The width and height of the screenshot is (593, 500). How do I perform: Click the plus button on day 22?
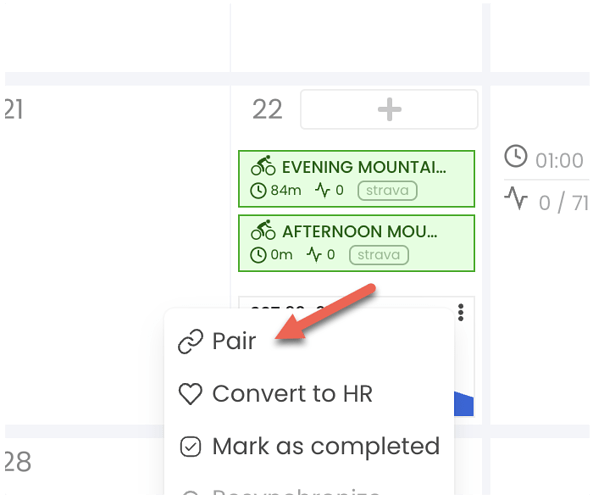point(389,109)
